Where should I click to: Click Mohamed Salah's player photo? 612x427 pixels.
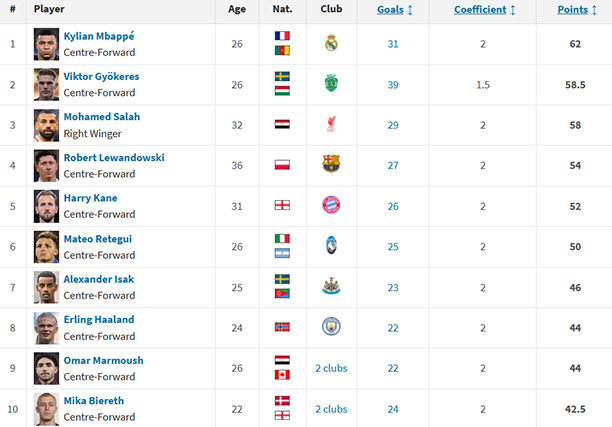click(46, 124)
